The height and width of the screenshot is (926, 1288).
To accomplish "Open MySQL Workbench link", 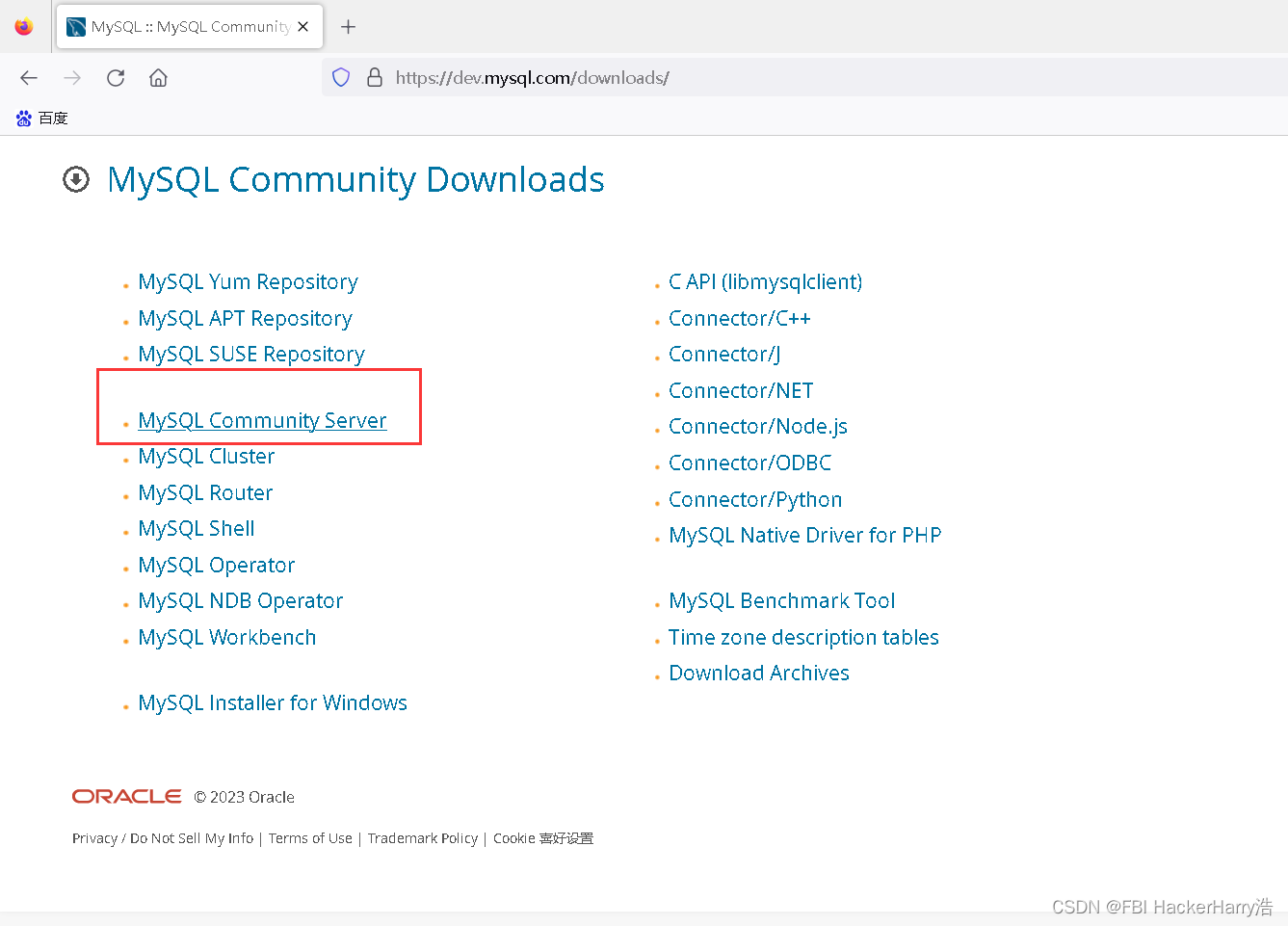I will click(x=227, y=638).
